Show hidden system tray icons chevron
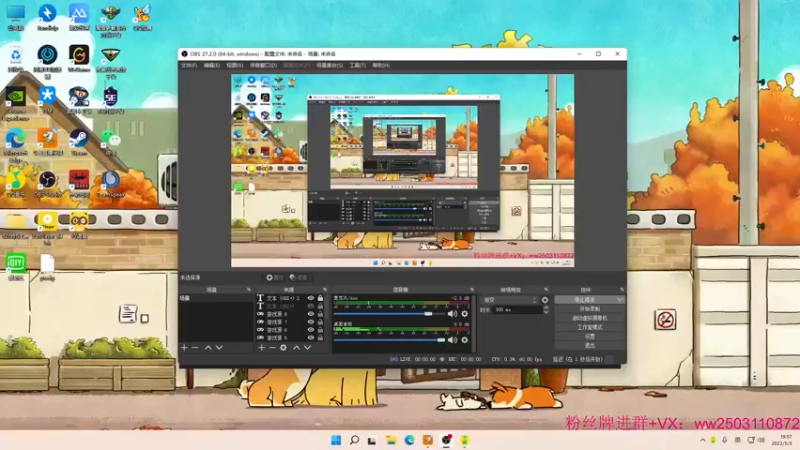This screenshot has height=450, width=800. (703, 440)
